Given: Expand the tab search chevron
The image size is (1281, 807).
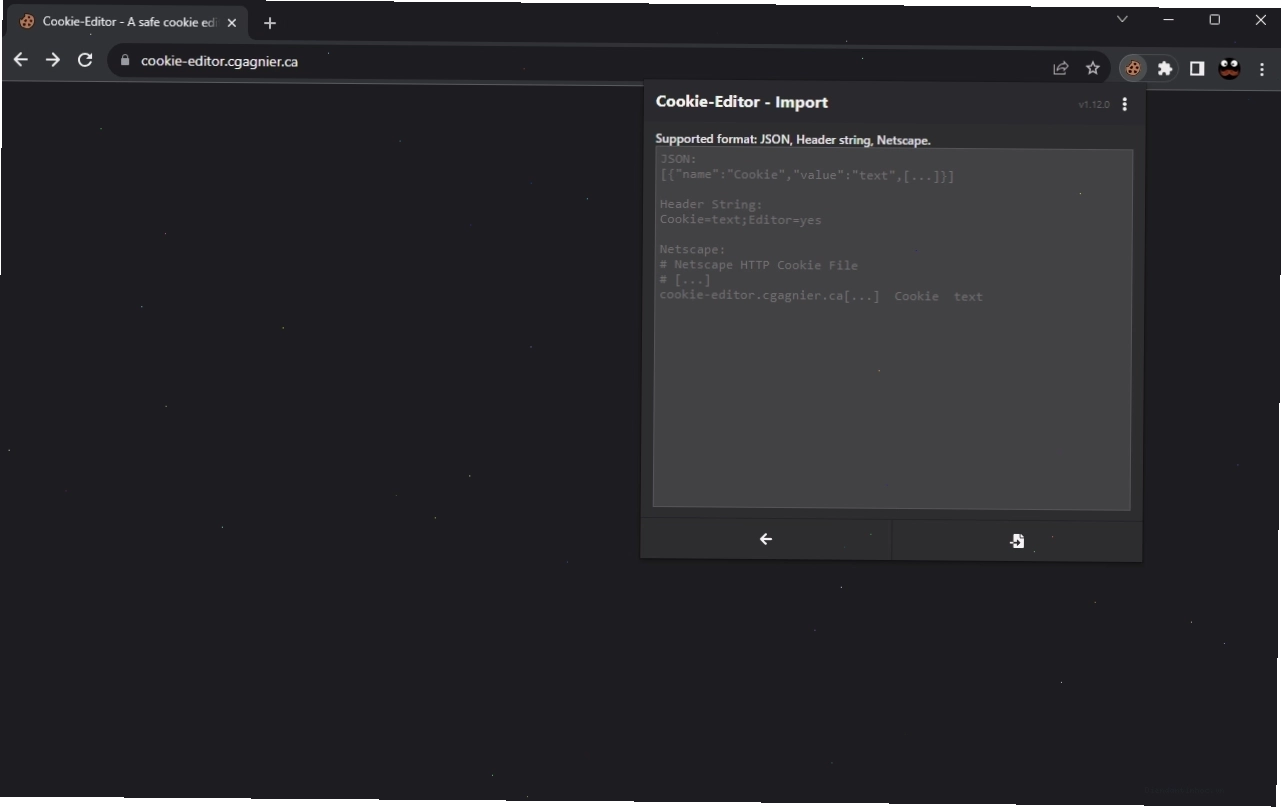Looking at the screenshot, I should click(x=1122, y=19).
